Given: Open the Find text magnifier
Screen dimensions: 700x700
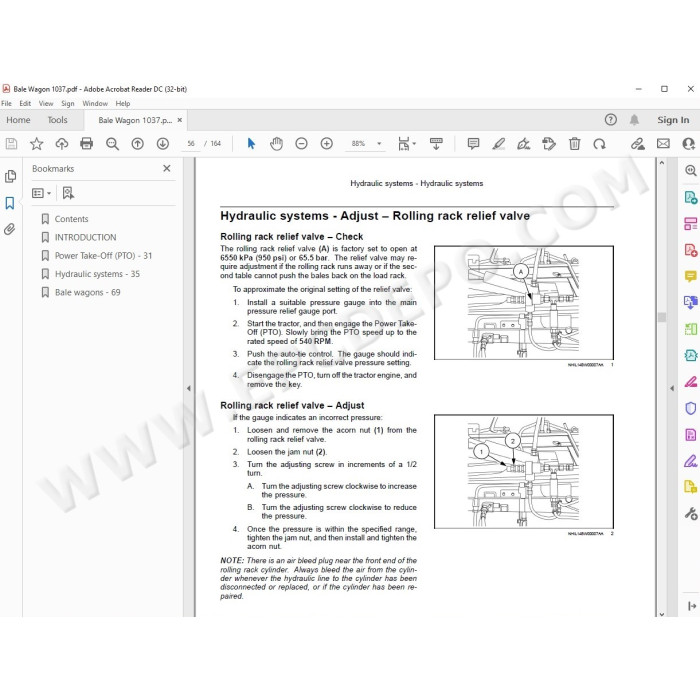Looking at the screenshot, I should [x=112, y=144].
